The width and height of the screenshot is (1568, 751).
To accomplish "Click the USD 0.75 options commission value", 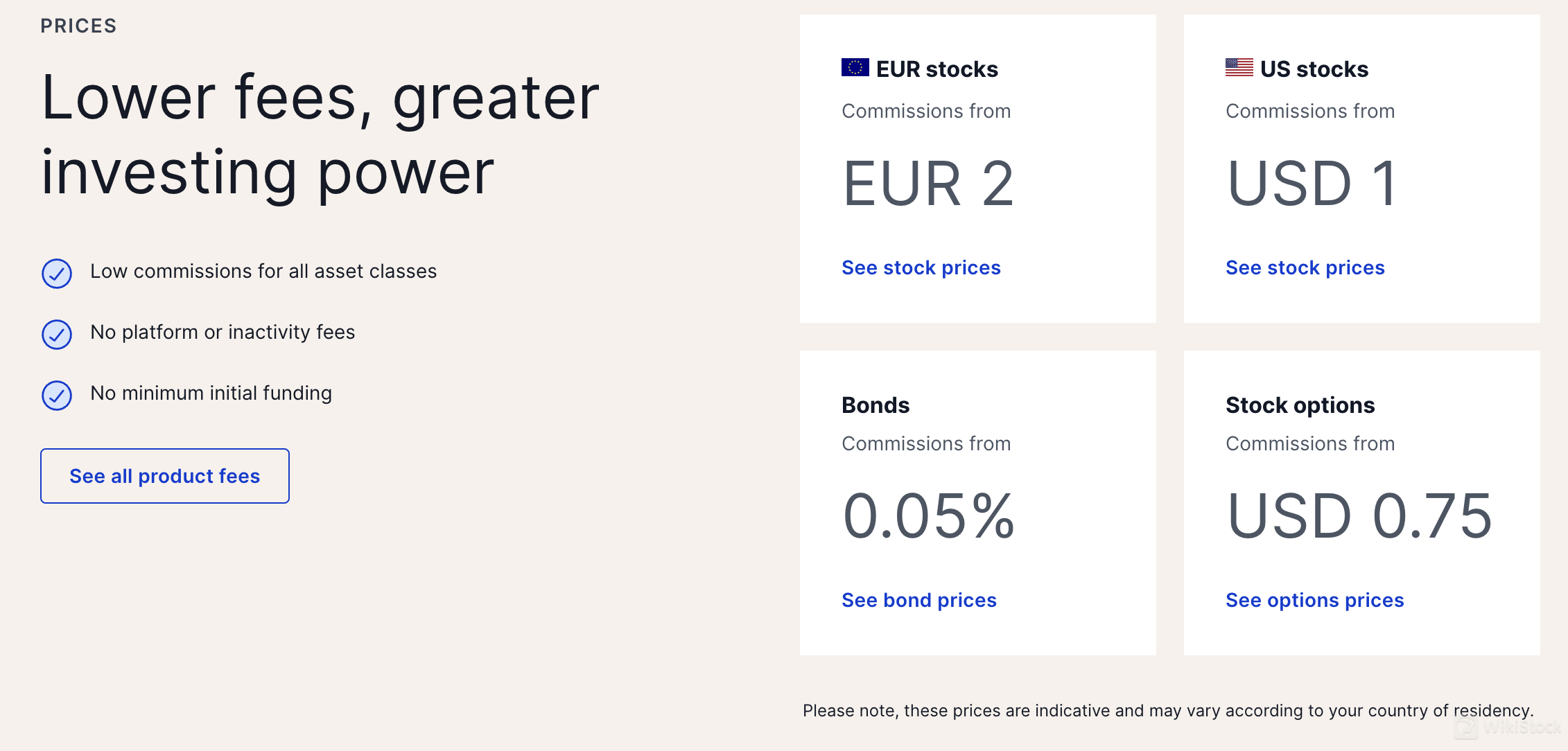I will coord(1359,516).
